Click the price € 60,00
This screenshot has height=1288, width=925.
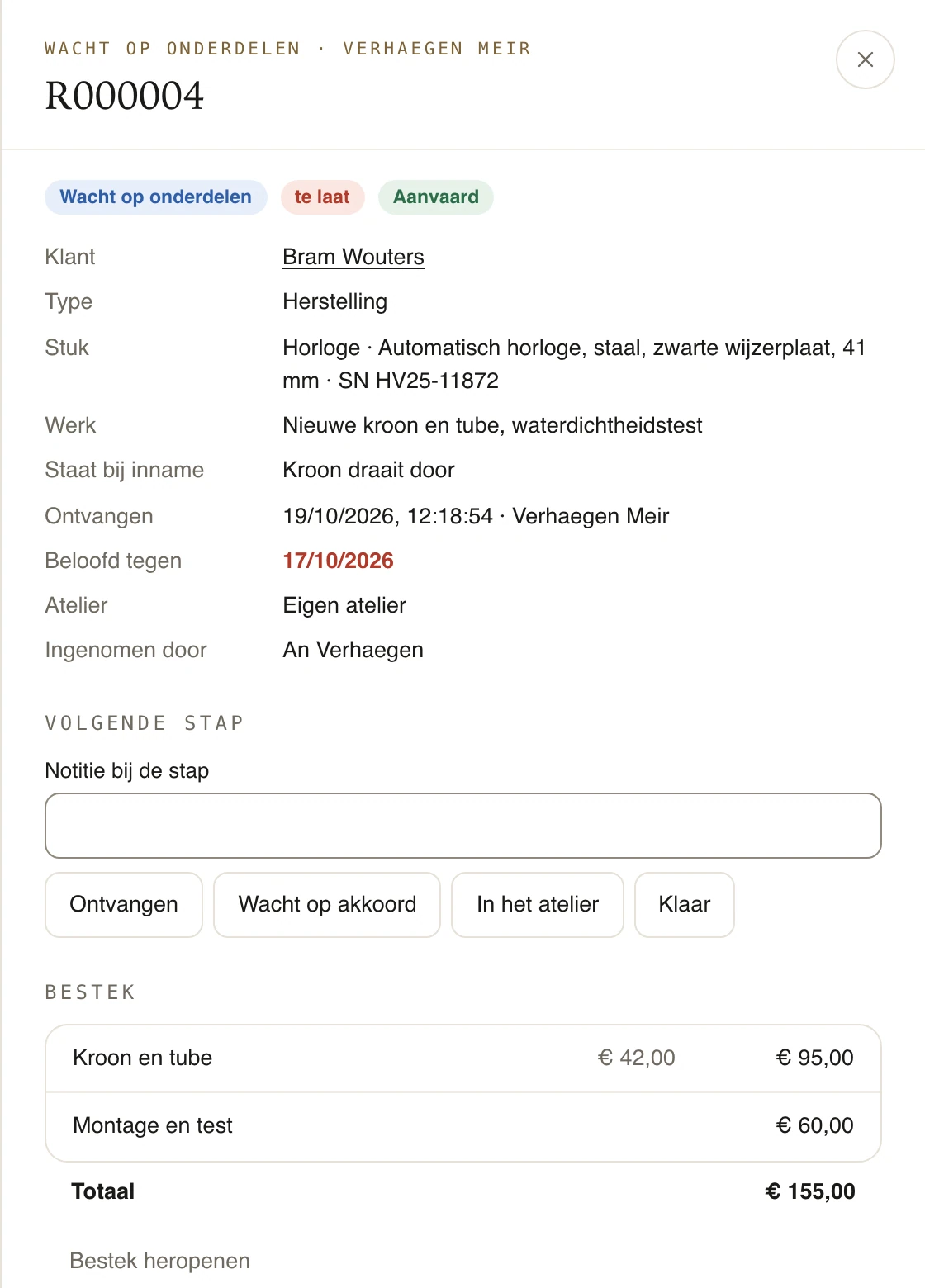click(x=815, y=1125)
